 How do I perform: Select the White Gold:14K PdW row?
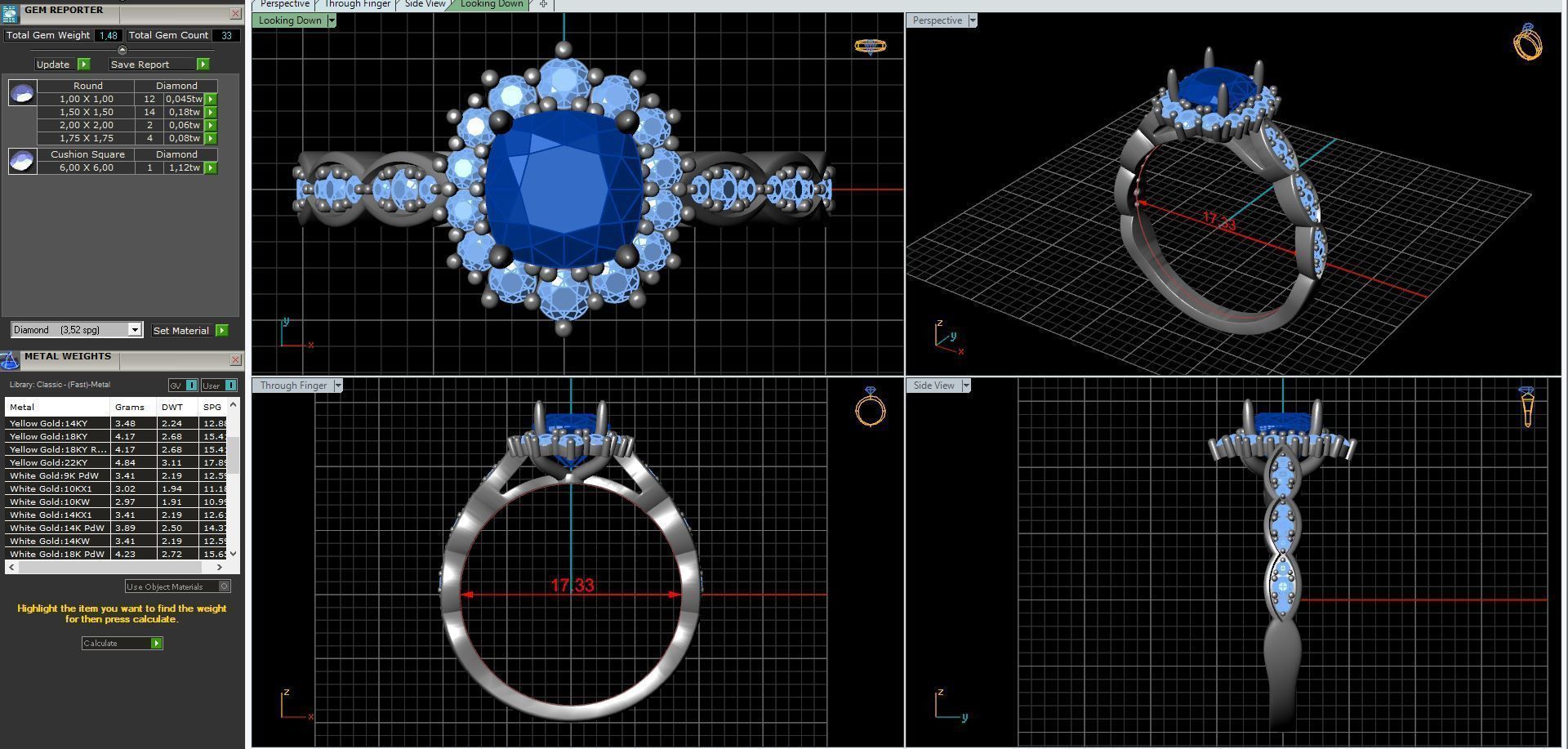[116, 528]
